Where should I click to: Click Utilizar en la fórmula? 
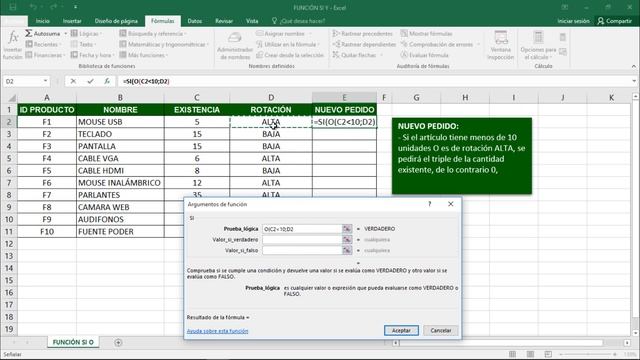(288, 44)
